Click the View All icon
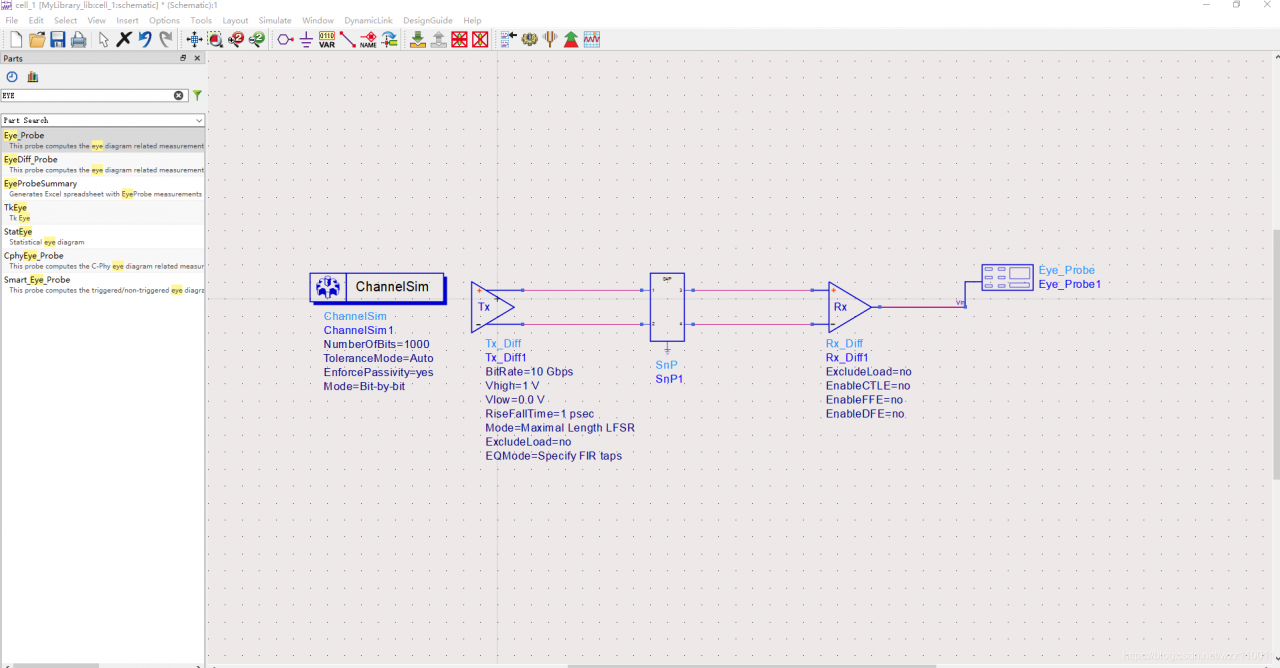Image resolution: width=1280 pixels, height=668 pixels. tap(194, 40)
